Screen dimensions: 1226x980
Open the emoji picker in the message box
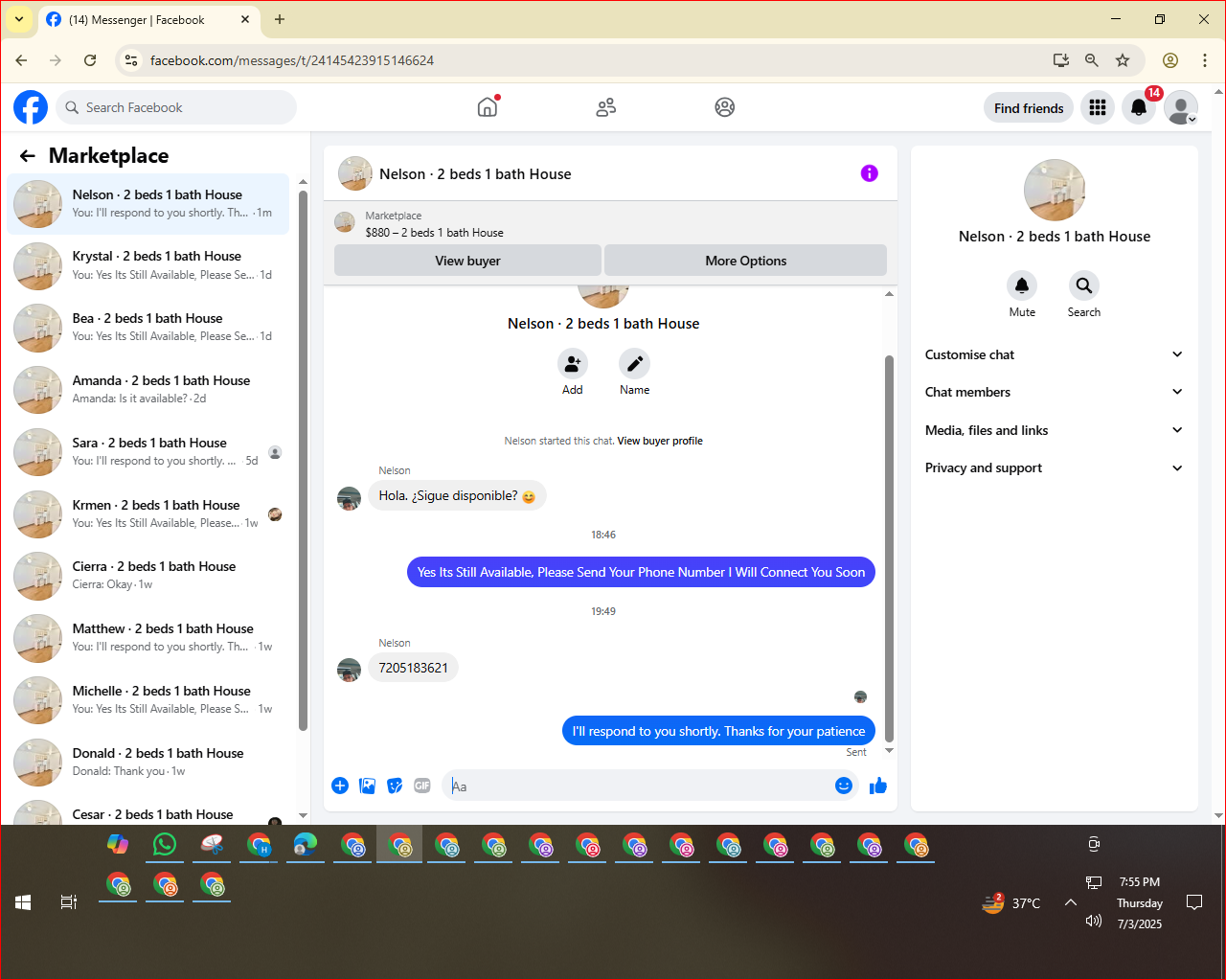844,786
